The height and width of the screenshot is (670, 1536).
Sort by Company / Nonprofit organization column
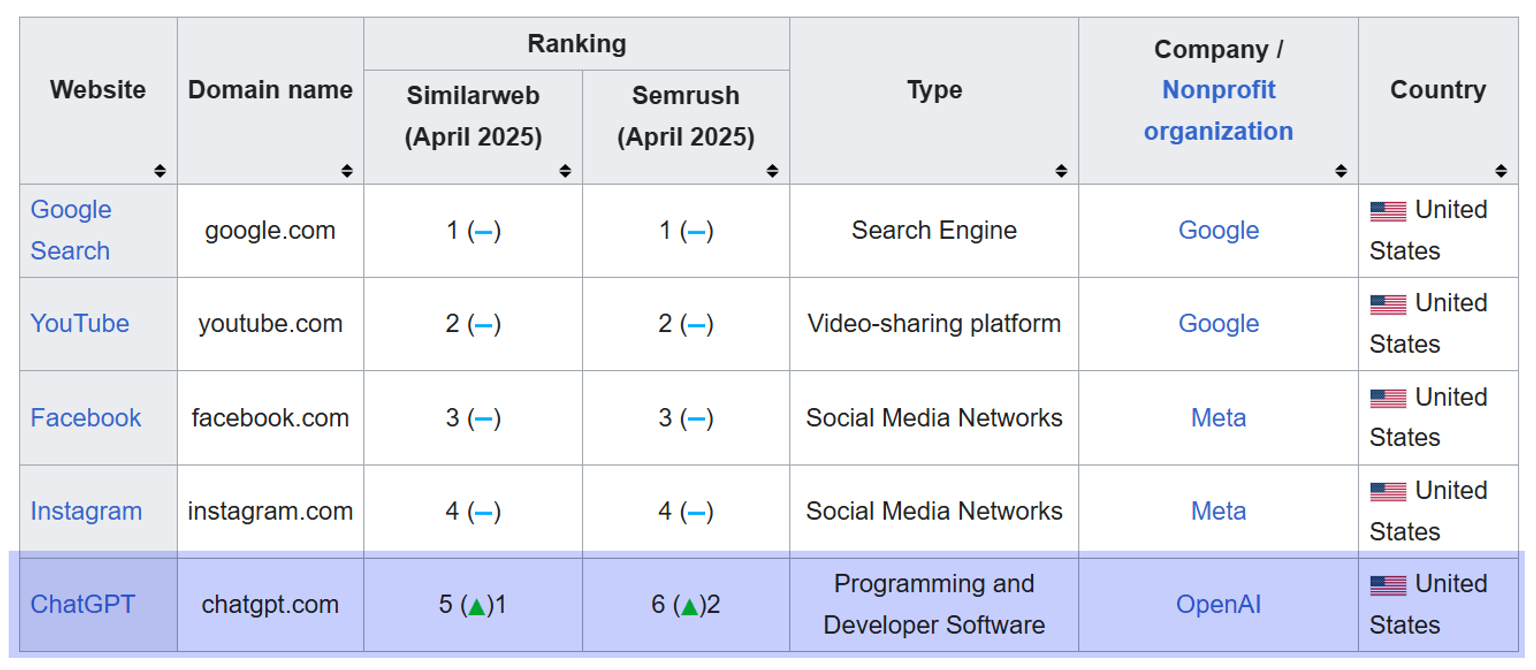point(1341,171)
